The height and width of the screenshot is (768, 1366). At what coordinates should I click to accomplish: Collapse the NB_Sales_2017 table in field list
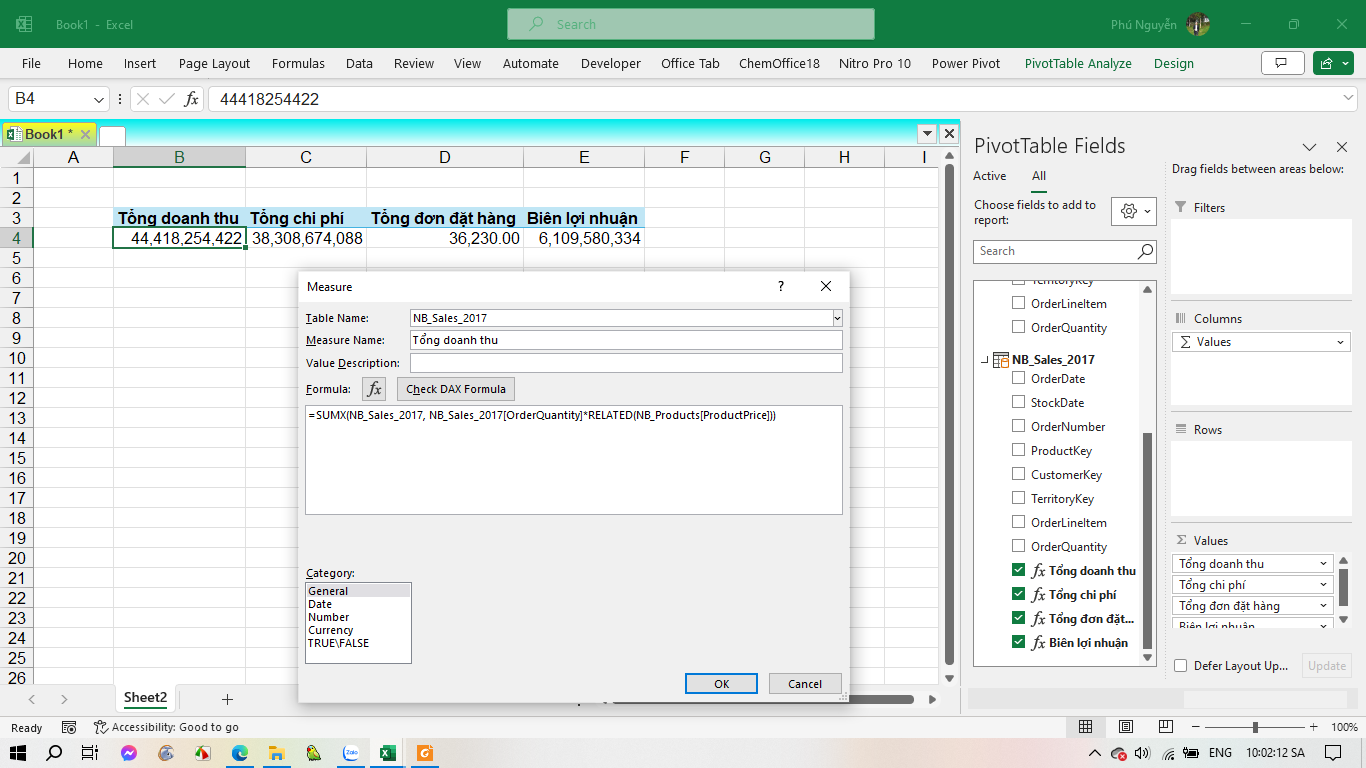[985, 360]
